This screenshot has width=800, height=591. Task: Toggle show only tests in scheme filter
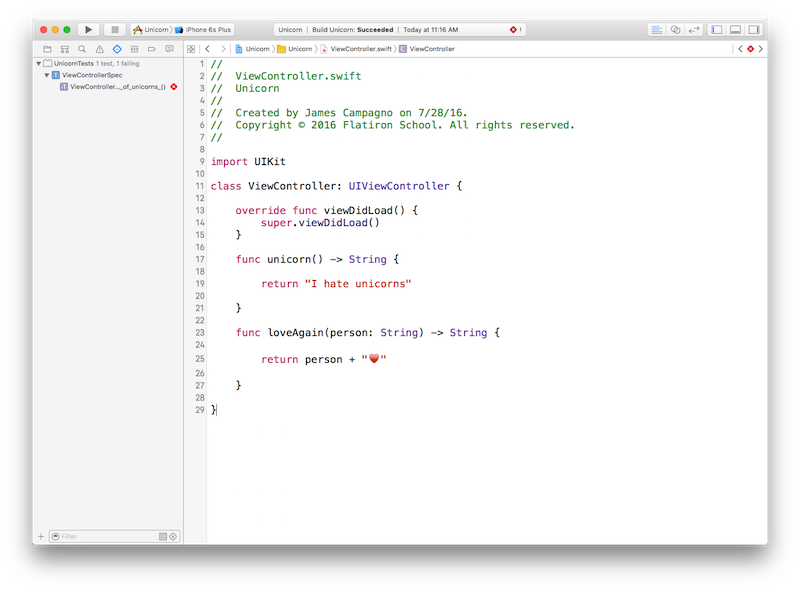tap(163, 536)
